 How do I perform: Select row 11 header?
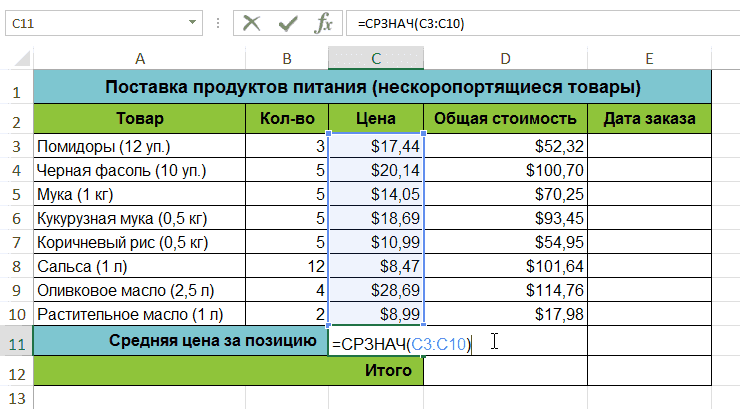pyautogui.click(x=17, y=341)
